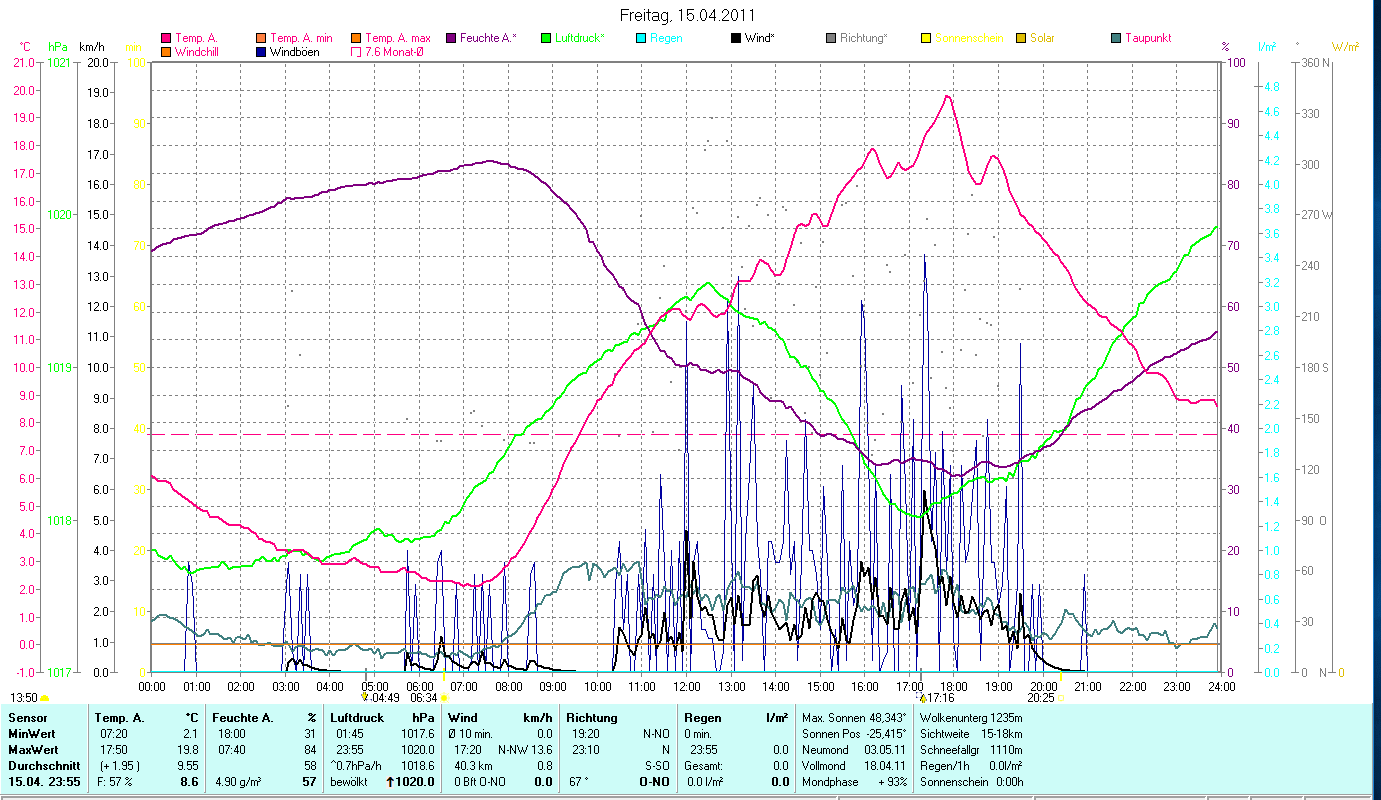Click the pink Temp. A. legend swatch

[x=166, y=38]
